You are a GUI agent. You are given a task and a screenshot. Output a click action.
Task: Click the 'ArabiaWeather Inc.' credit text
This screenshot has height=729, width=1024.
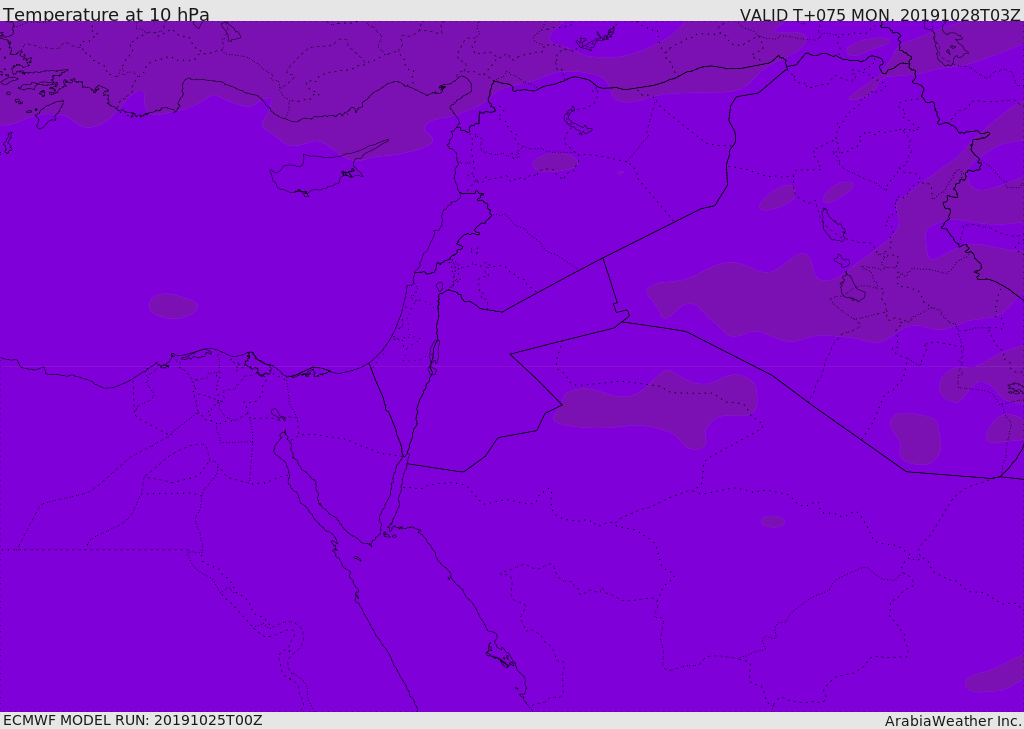tap(953, 721)
